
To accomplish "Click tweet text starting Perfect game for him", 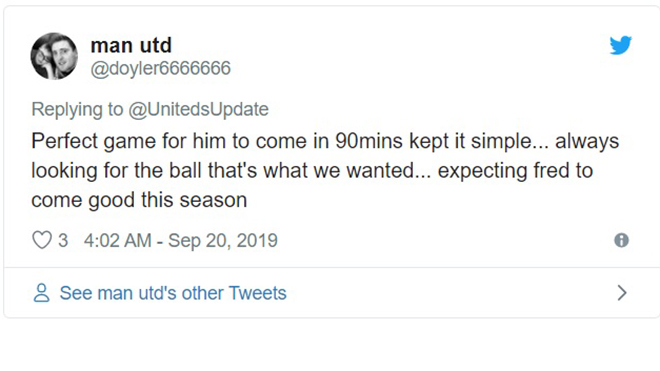I will tap(325, 141).
